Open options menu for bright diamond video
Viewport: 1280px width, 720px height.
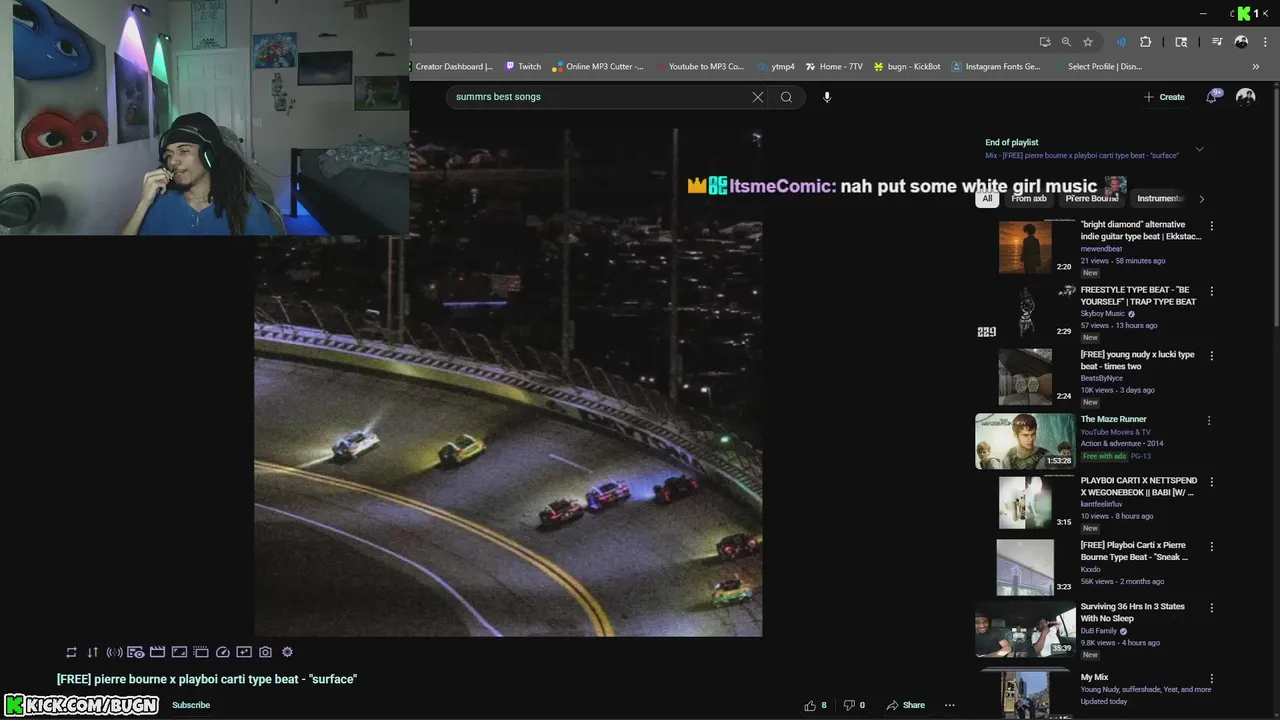(x=1211, y=226)
